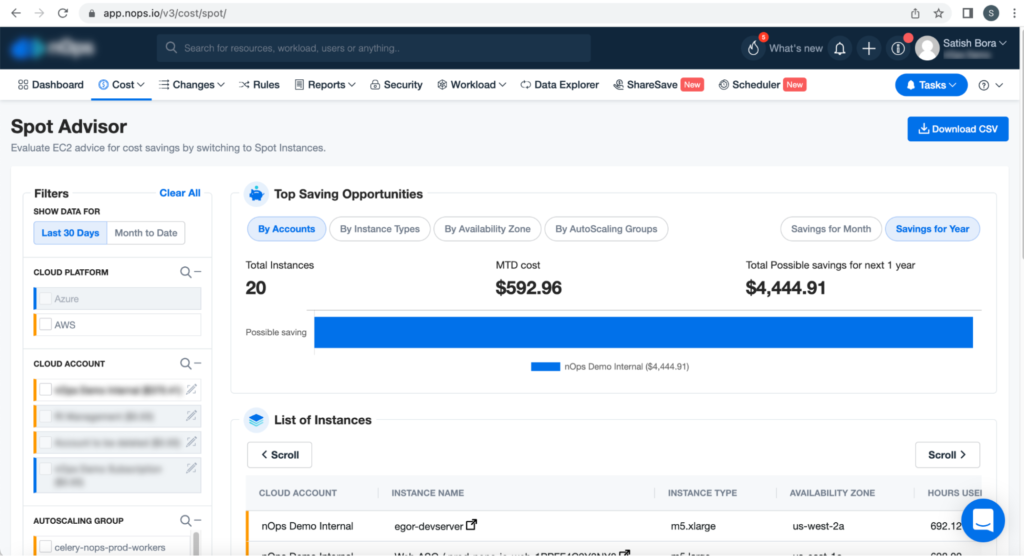Bookmark this page with star icon
1024x556 pixels.
938,13
